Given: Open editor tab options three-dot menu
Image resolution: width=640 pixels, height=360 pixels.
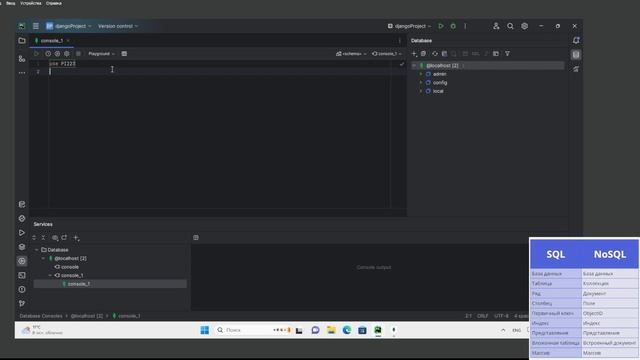Looking at the screenshot, I should click(x=400, y=40).
